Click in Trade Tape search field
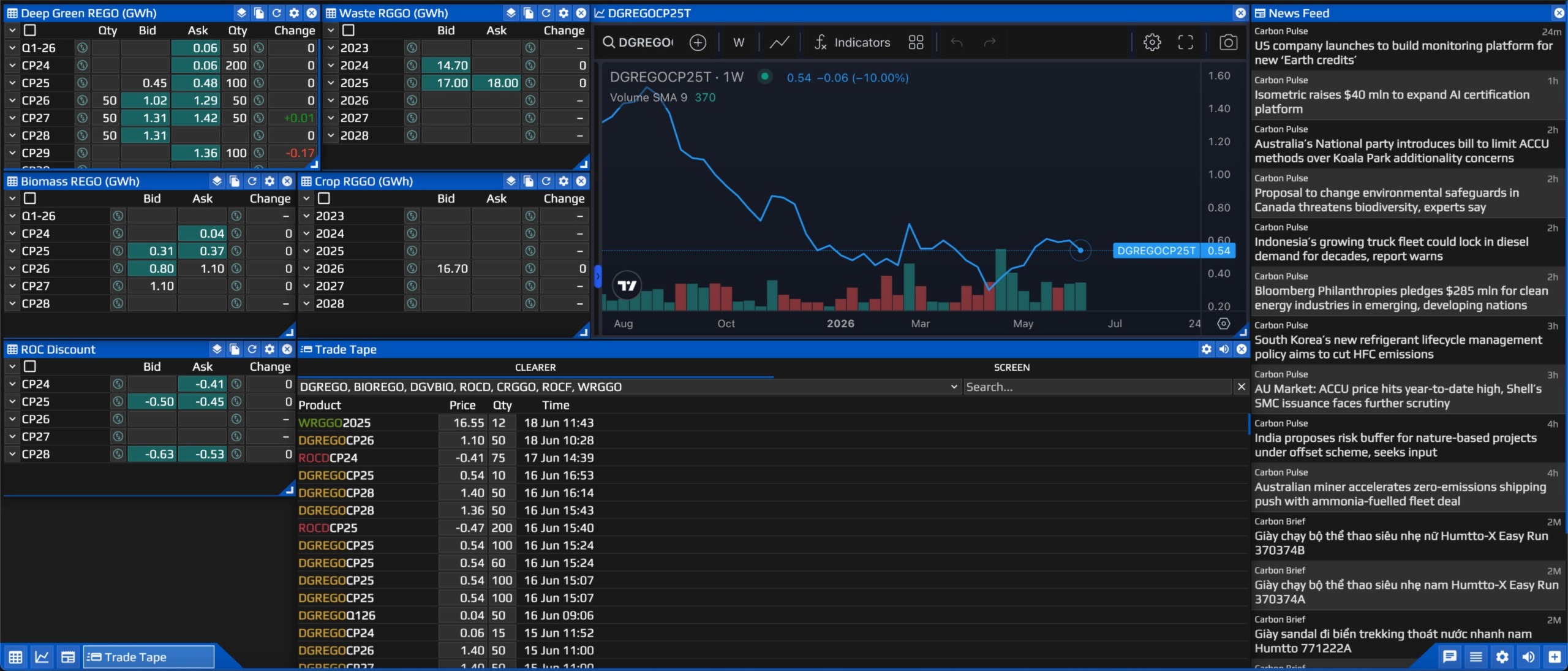The image size is (1568, 671). [x=1097, y=387]
